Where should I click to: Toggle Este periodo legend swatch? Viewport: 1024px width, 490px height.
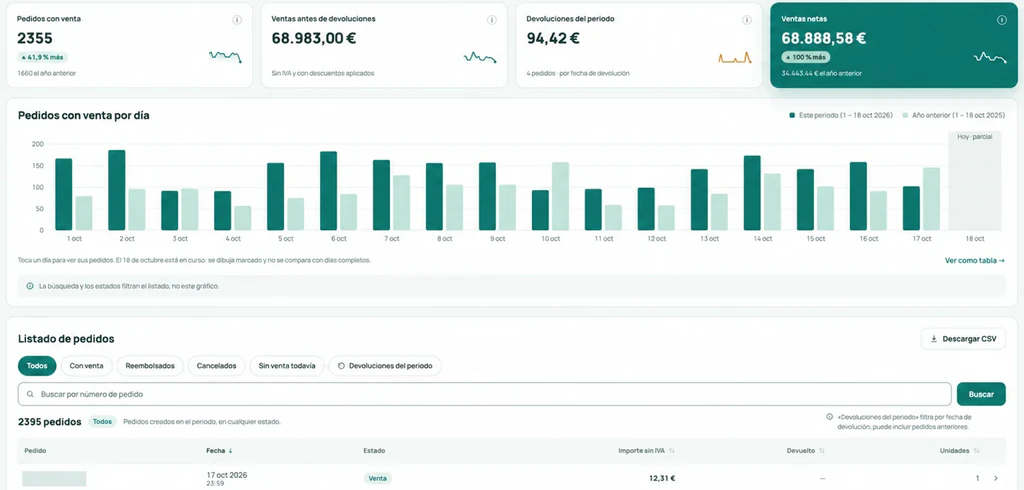(792, 115)
